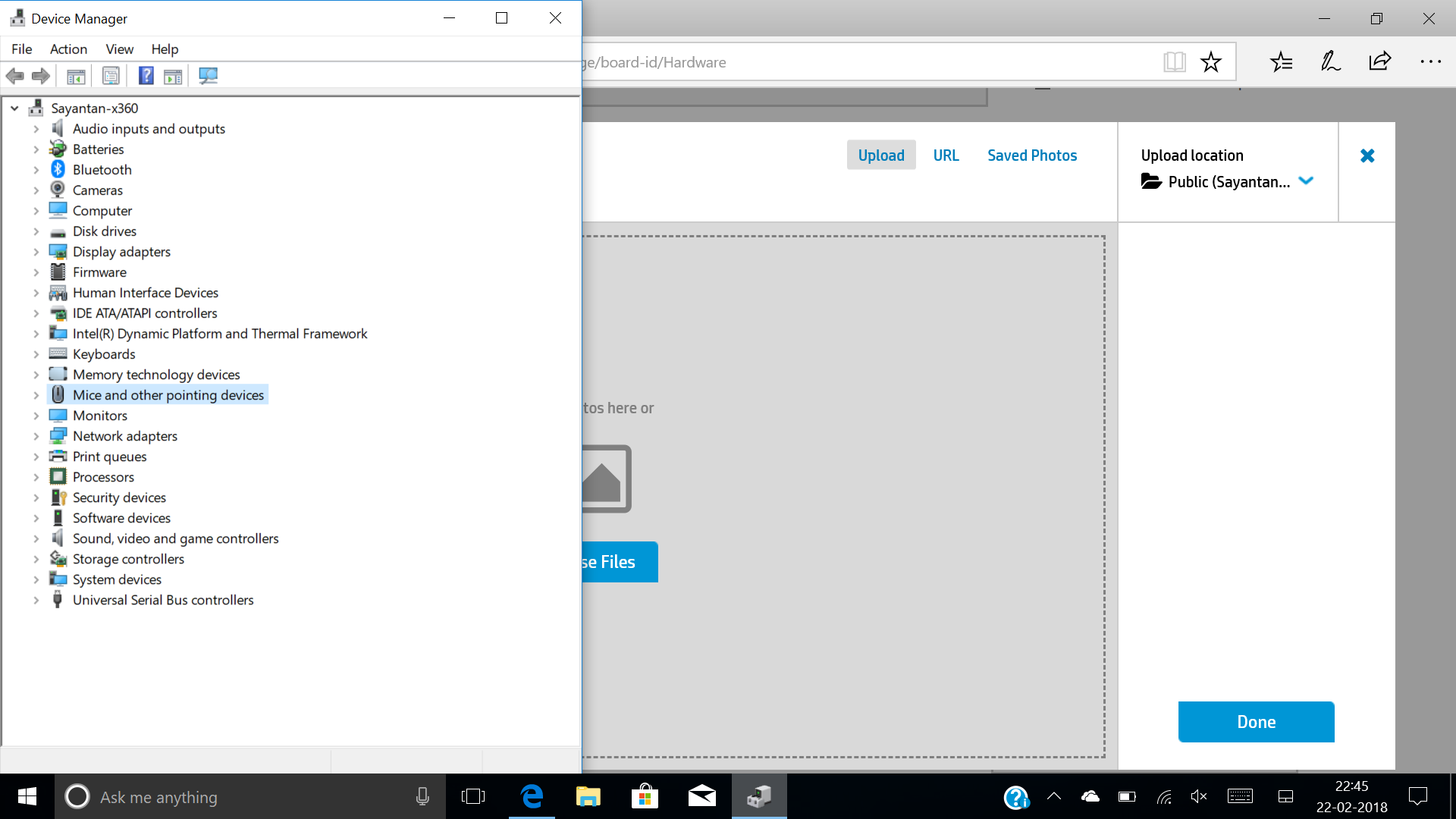Open Microsoft Edge from the taskbar
The width and height of the screenshot is (1456, 819).
[532, 796]
